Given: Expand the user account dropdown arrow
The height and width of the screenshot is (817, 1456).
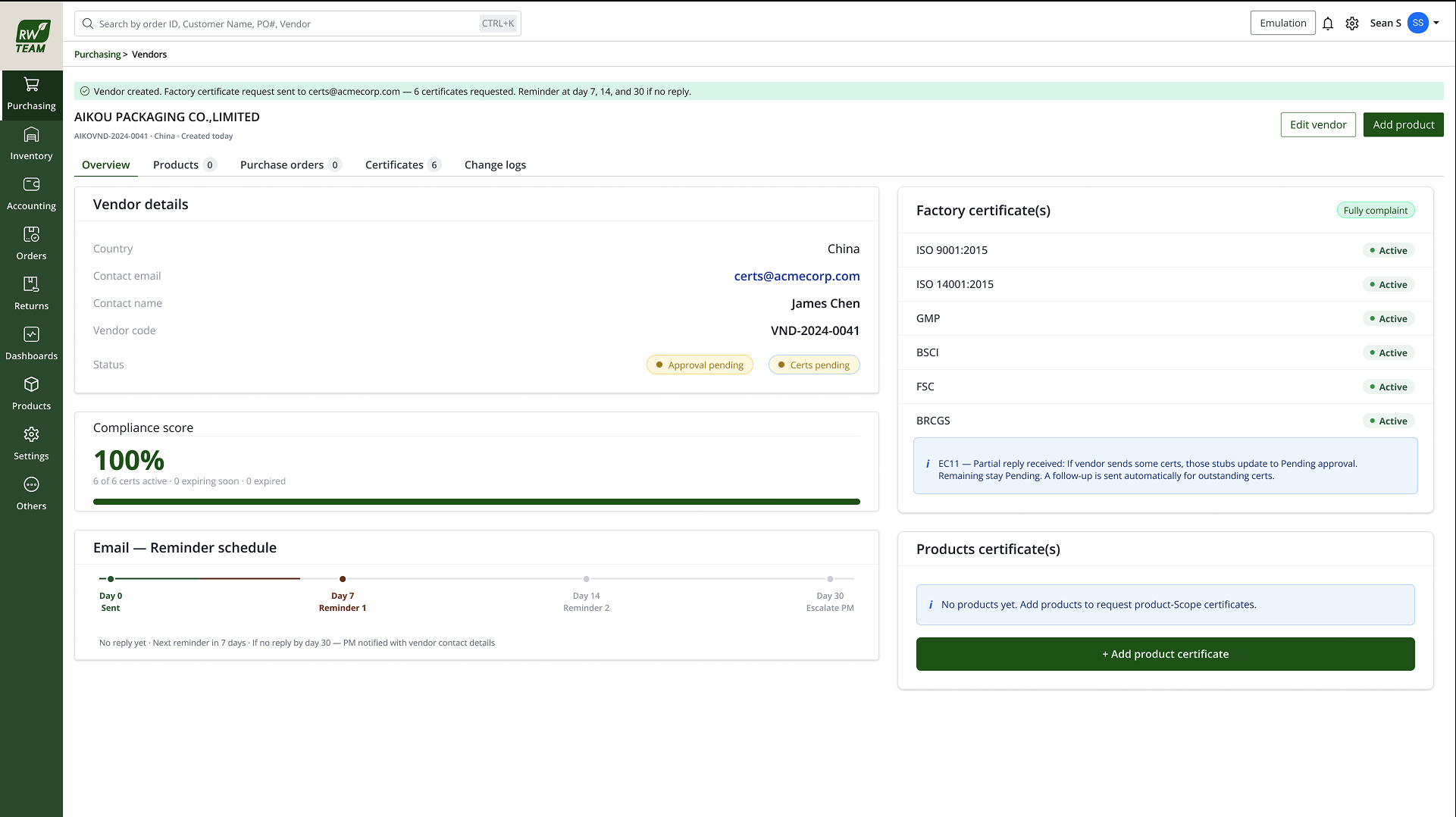Looking at the screenshot, I should pos(1436,23).
